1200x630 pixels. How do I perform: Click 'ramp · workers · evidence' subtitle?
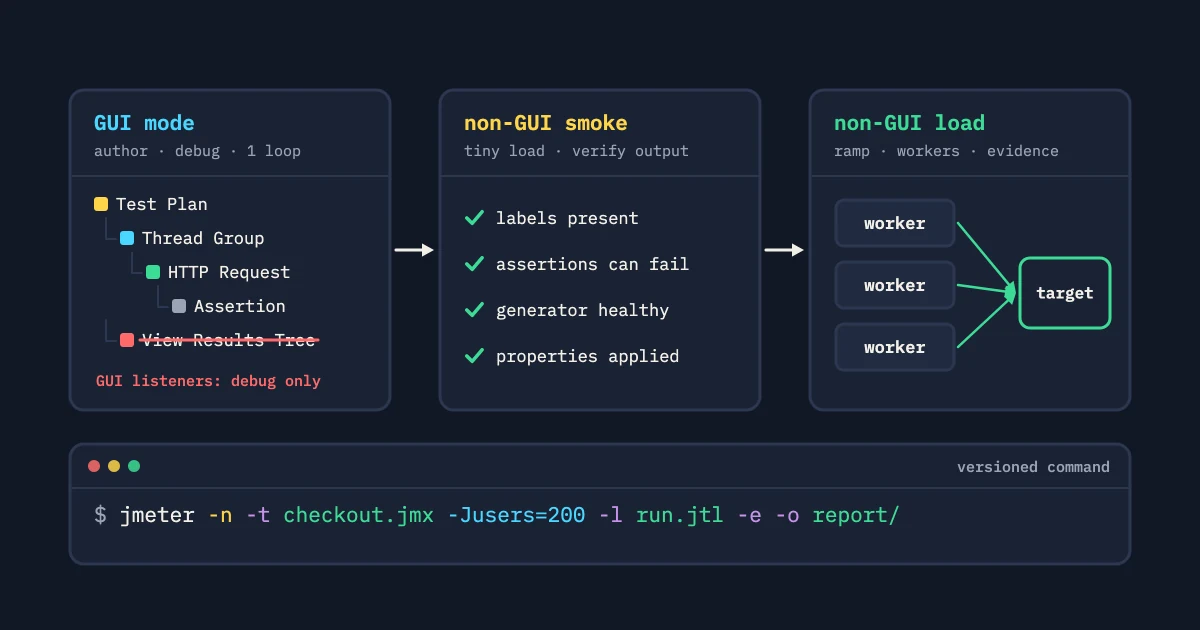tap(946, 151)
